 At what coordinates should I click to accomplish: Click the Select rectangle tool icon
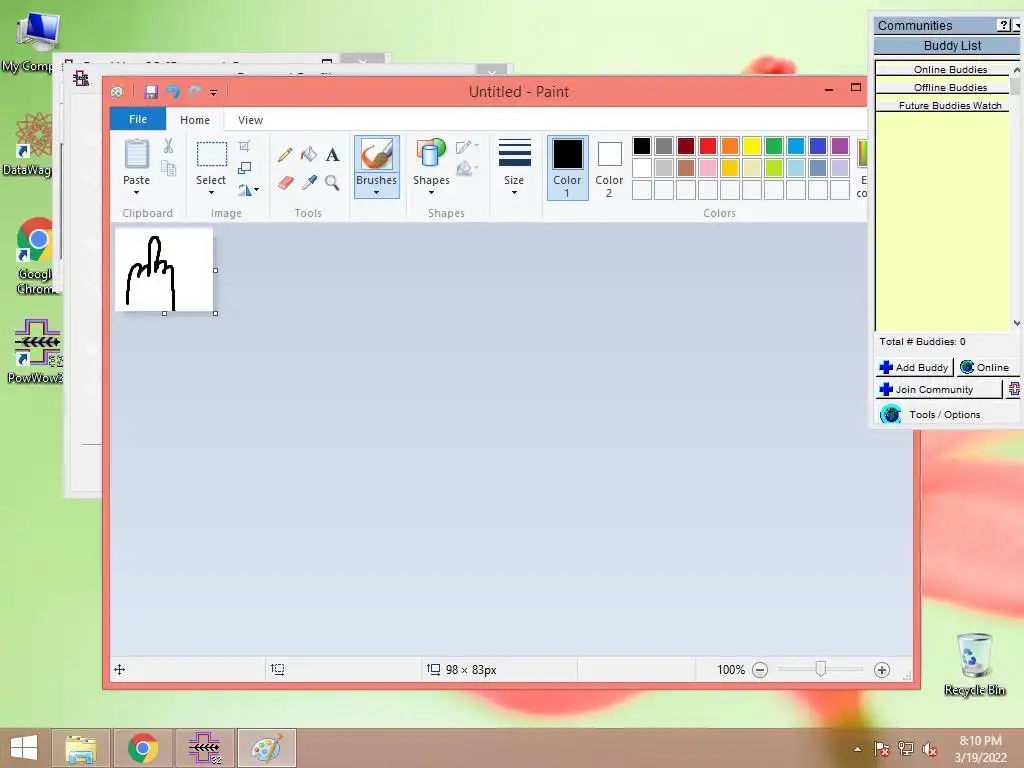click(212, 155)
